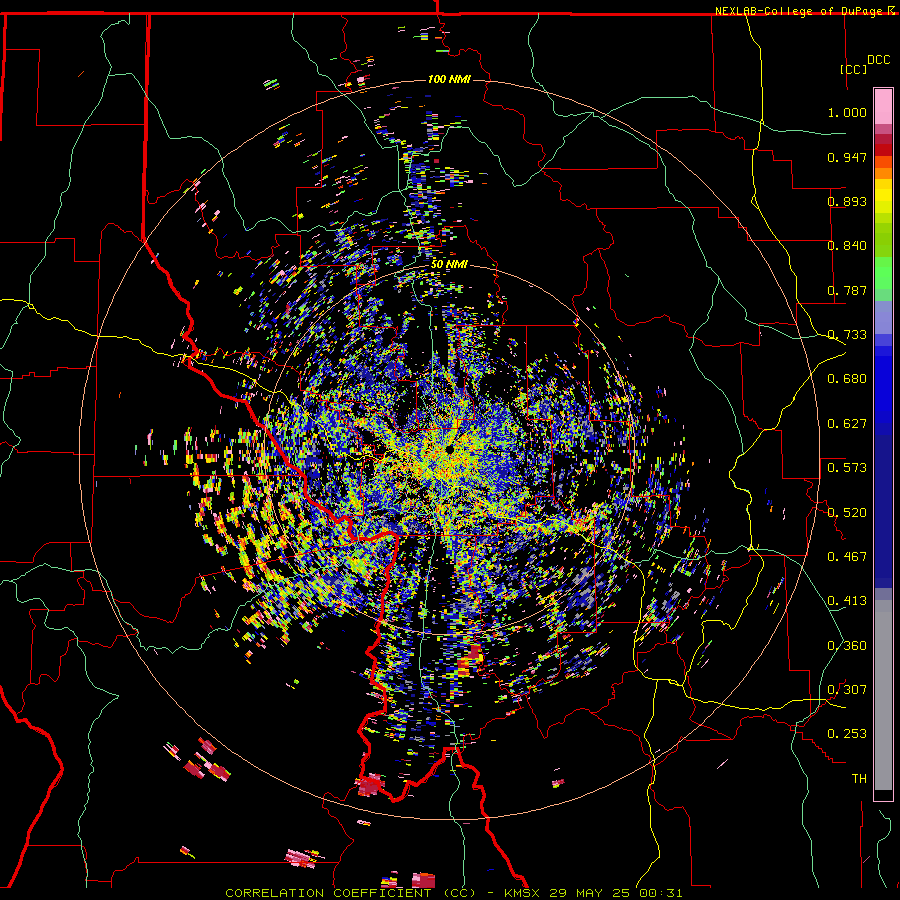Viewport: 900px width, 900px height.
Task: Click the 50 NMI range ring label
Action: (x=449, y=264)
